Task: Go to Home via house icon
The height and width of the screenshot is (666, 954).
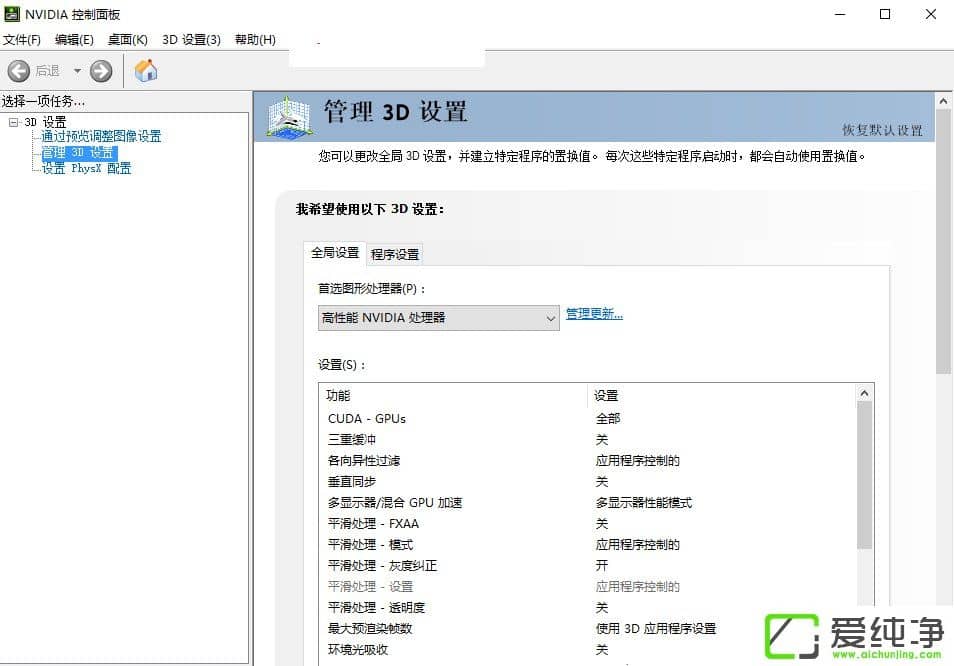Action: pos(146,71)
